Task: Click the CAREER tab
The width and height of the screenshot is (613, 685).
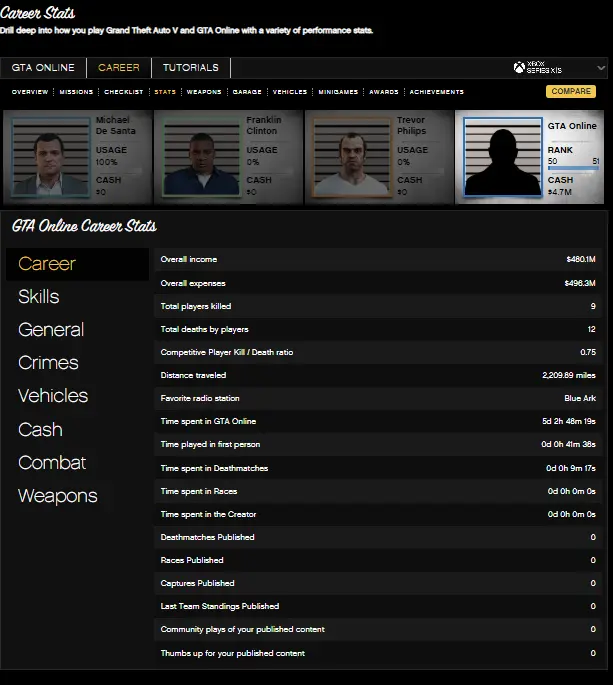Action: pyautogui.click(x=119, y=68)
